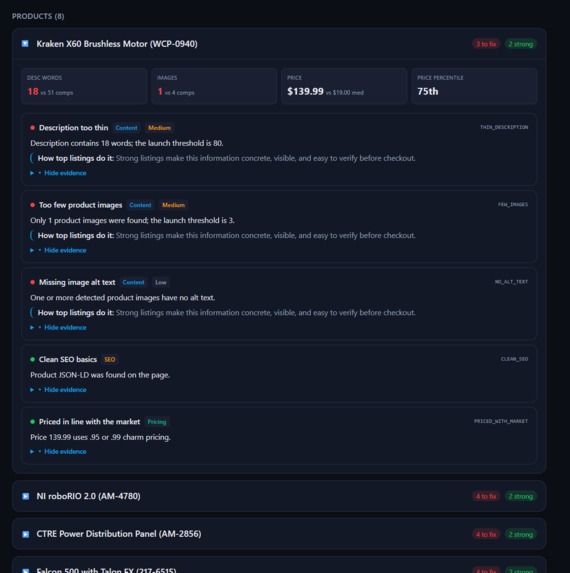Viewport: 570px width, 573px height.
Task: Select the DESC WORDS stat card showing 18
Action: point(84,86)
